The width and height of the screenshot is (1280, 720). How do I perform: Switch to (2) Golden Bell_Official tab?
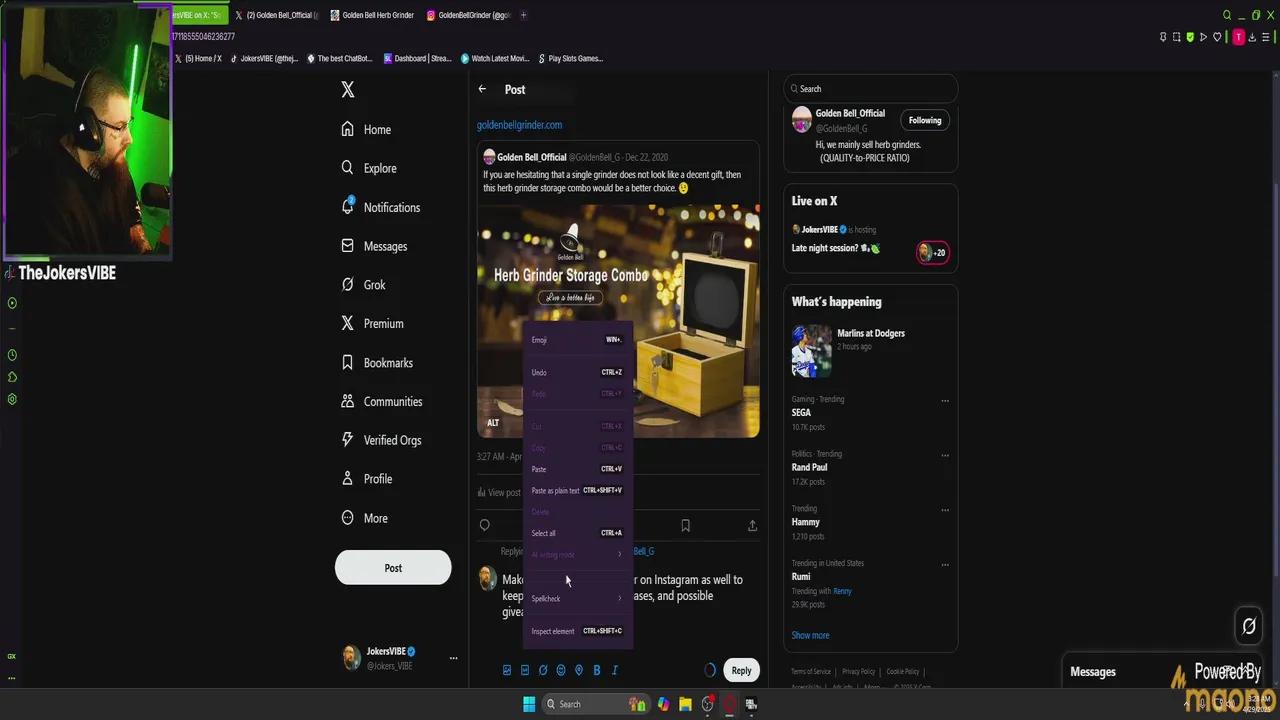(276, 15)
